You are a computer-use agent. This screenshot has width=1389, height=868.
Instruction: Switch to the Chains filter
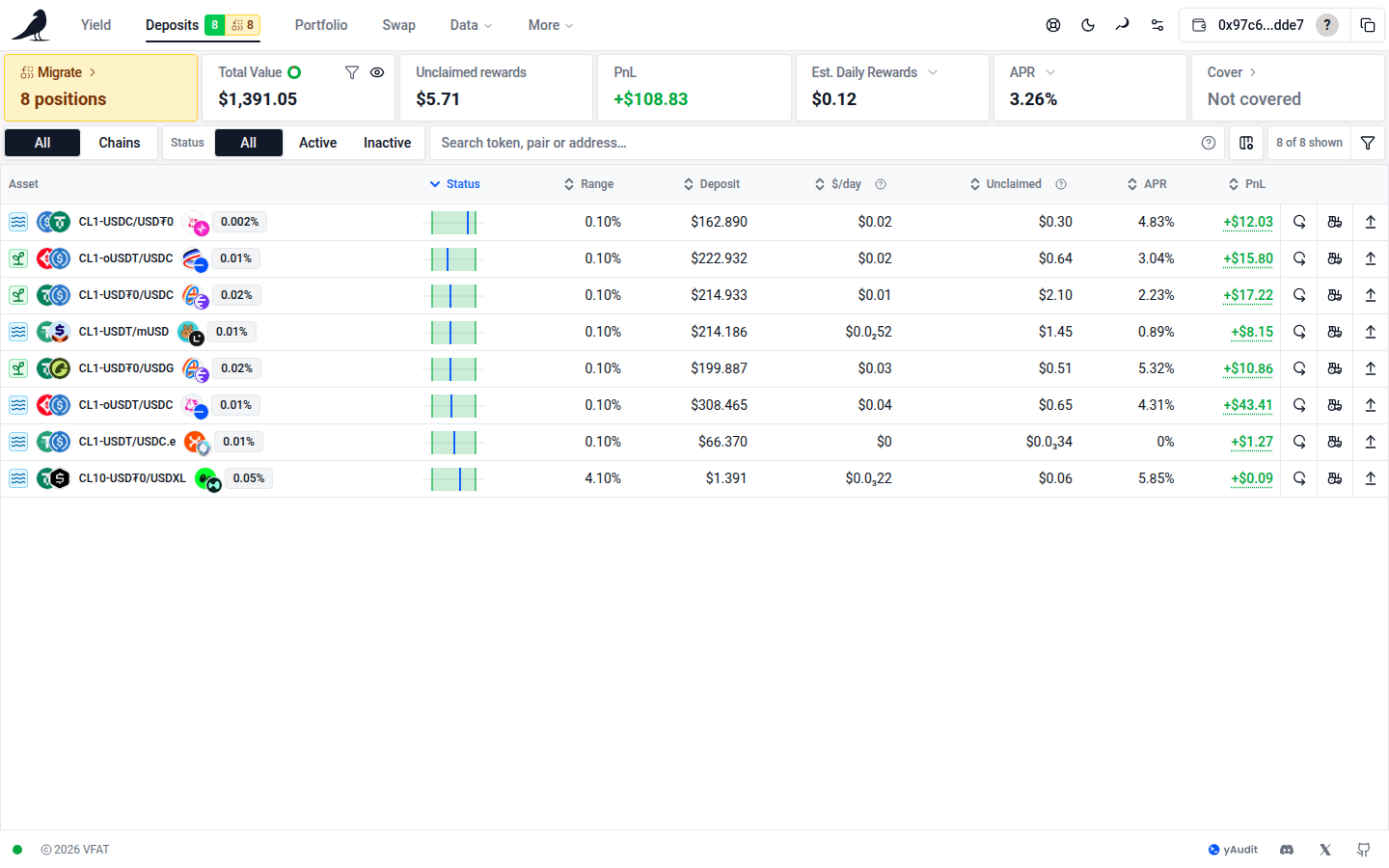click(120, 143)
